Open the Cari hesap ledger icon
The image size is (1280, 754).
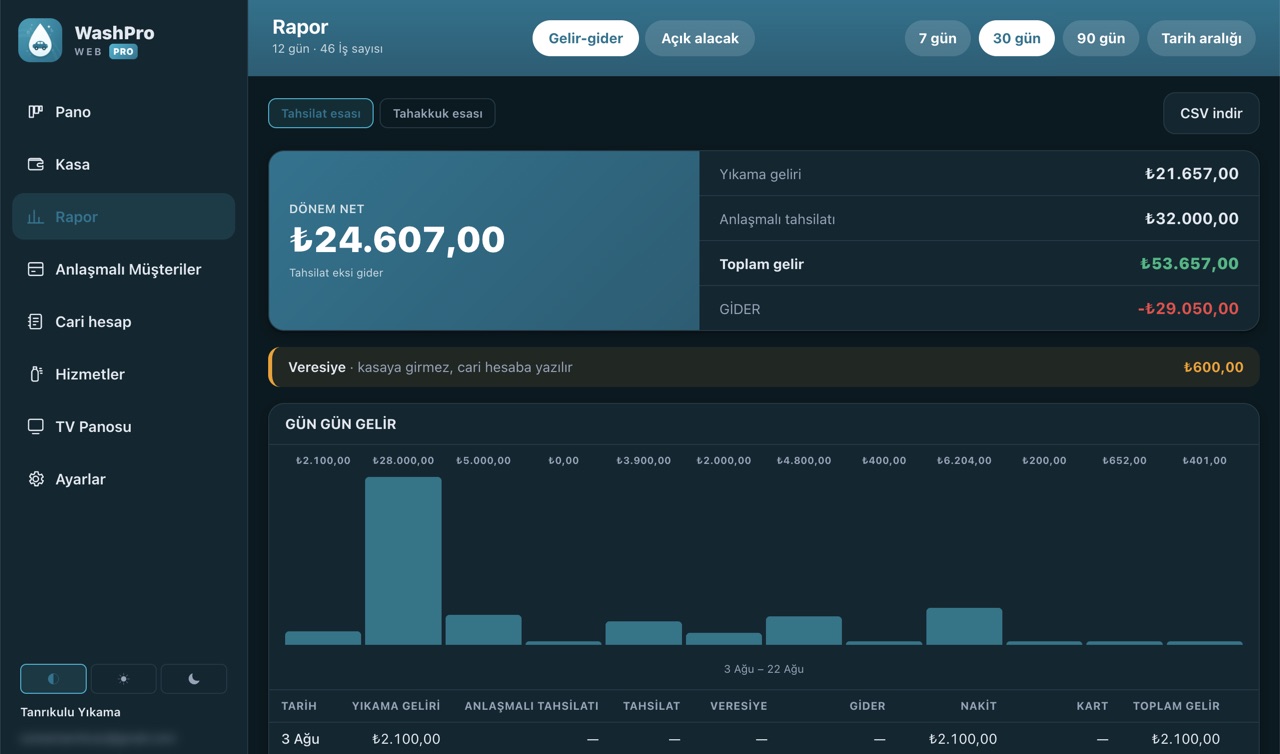[x=35, y=322]
